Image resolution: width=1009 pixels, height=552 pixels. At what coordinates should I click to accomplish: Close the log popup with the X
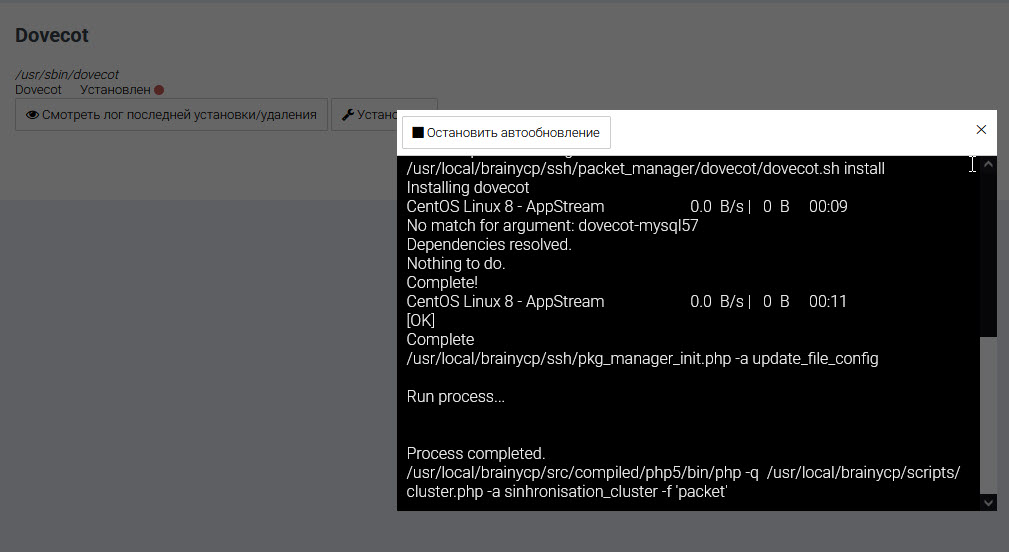pos(981,130)
